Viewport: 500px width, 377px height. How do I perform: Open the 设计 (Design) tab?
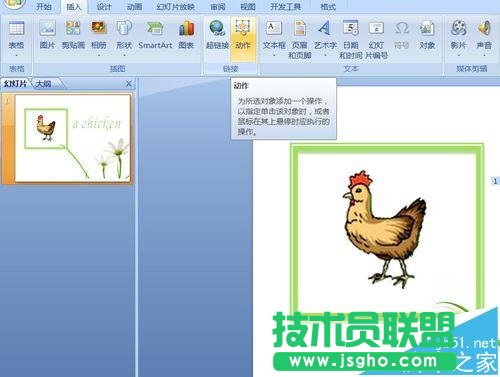(104, 7)
